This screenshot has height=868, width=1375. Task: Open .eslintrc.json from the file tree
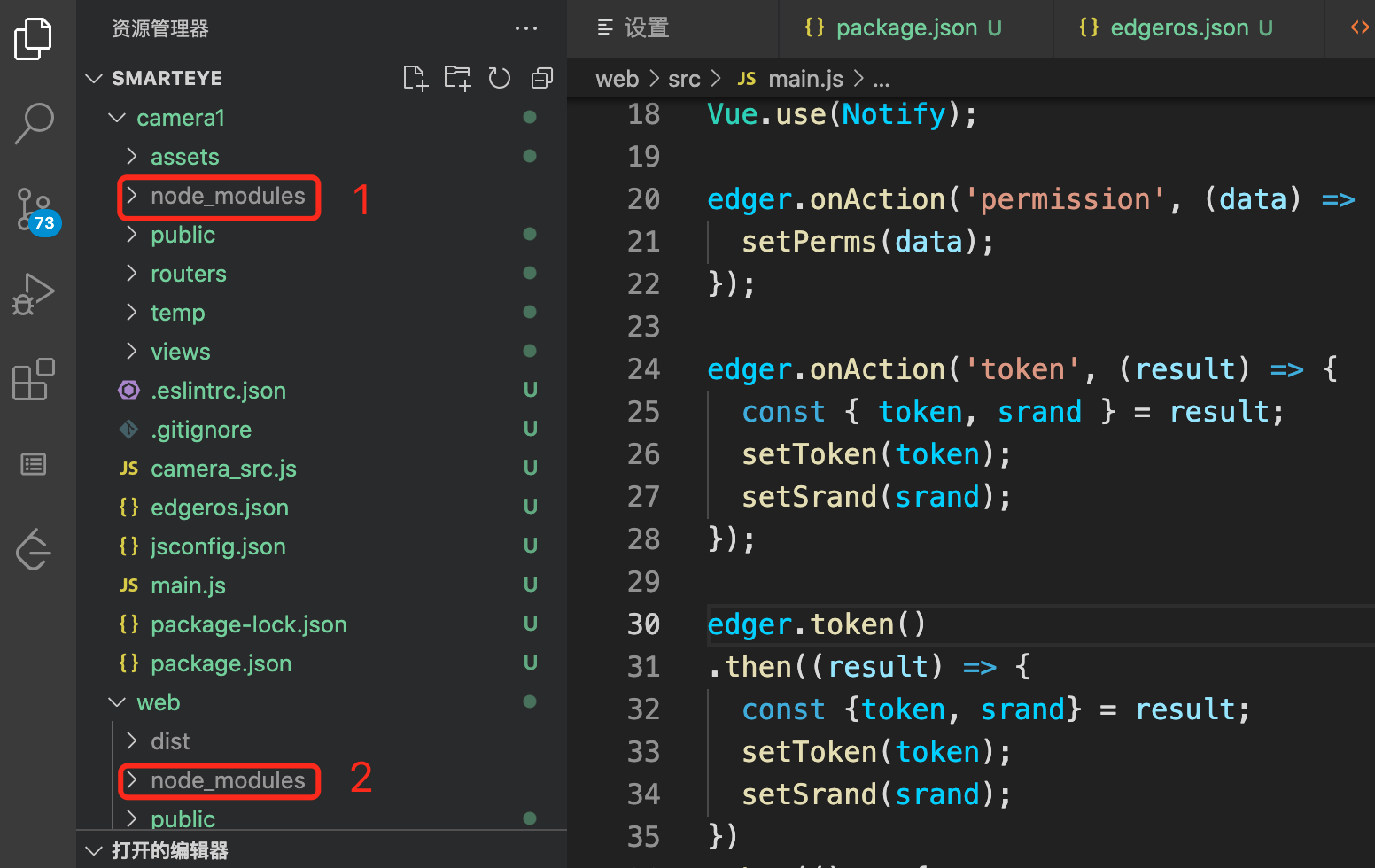point(218,391)
